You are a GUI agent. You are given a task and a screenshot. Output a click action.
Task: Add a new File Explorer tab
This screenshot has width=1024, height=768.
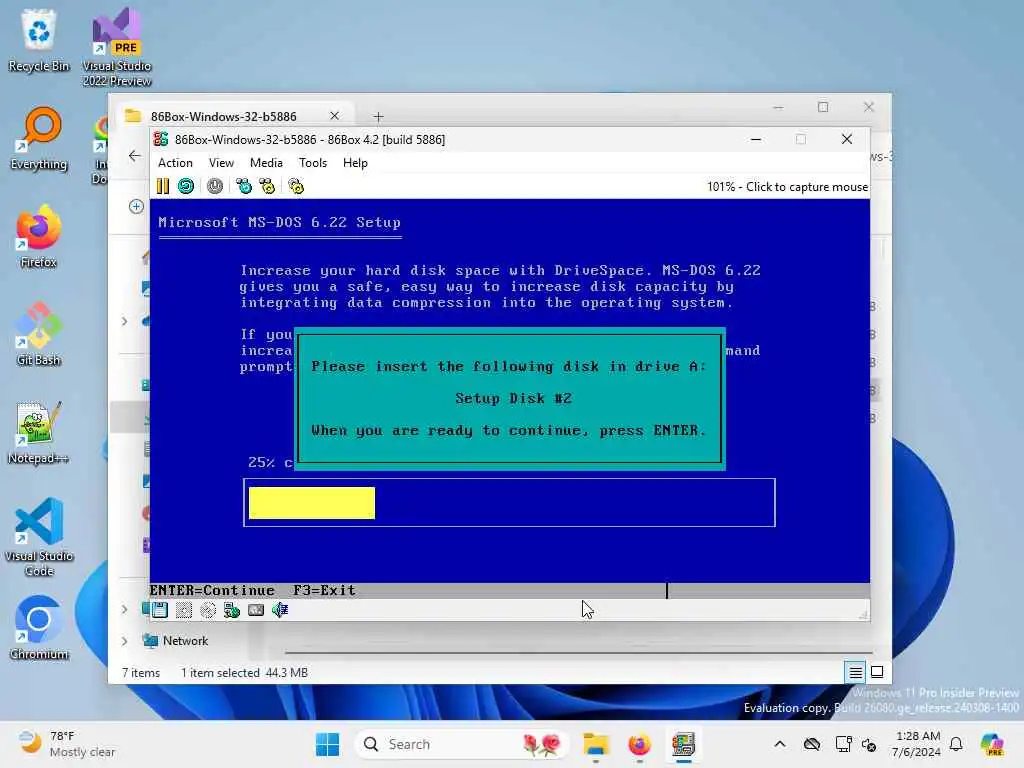click(378, 116)
